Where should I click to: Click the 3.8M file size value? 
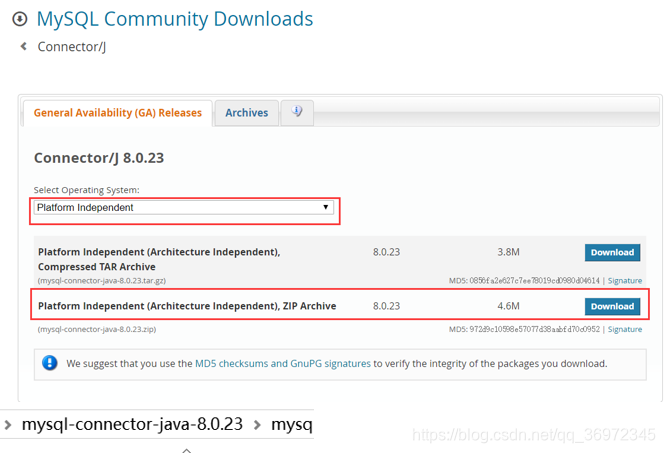pos(508,252)
